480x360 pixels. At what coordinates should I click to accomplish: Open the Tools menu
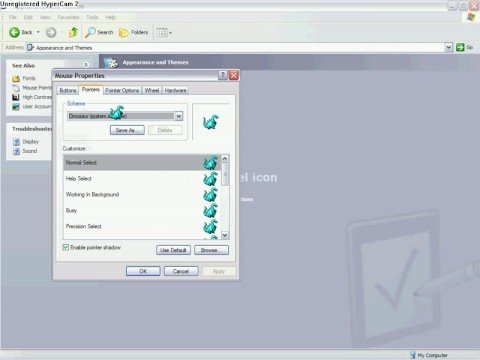[92, 17]
